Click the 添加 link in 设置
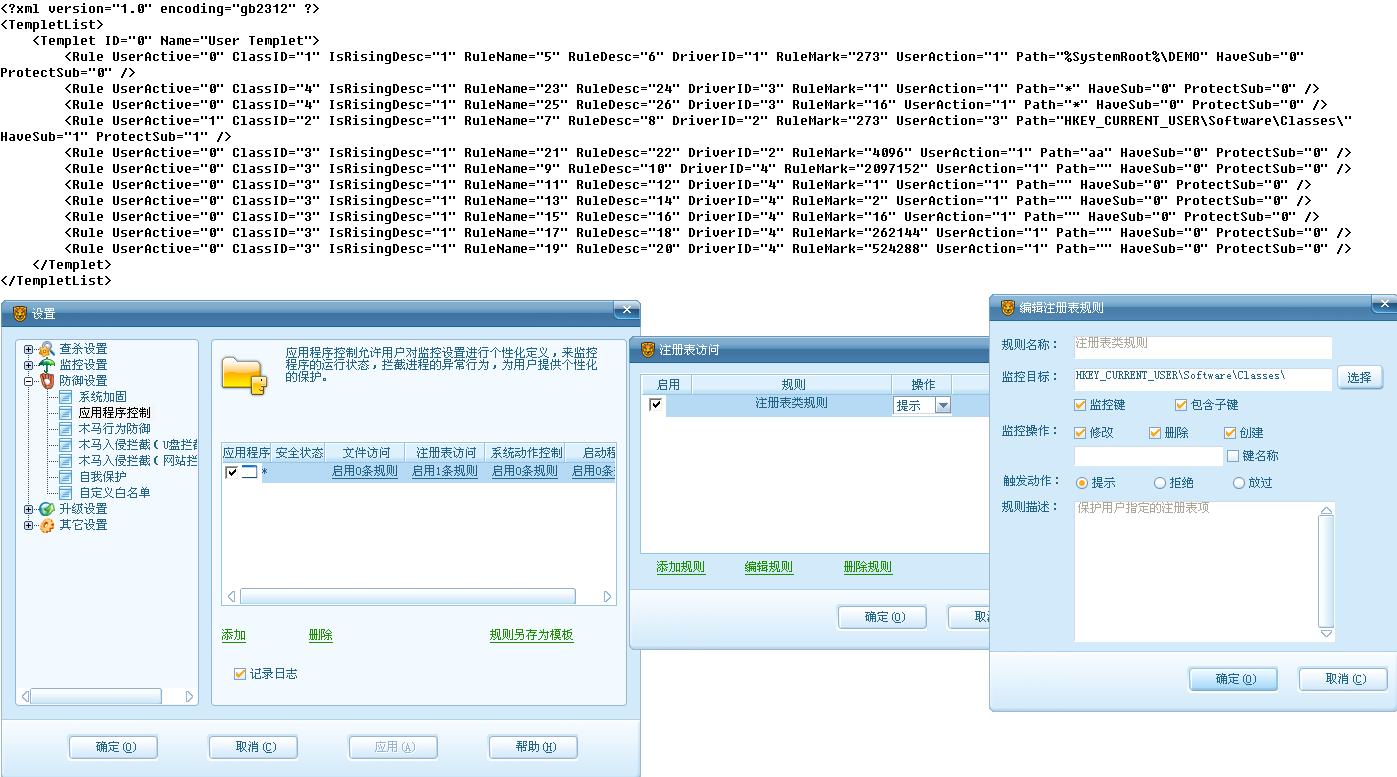The height and width of the screenshot is (777, 1397). pyautogui.click(x=234, y=636)
